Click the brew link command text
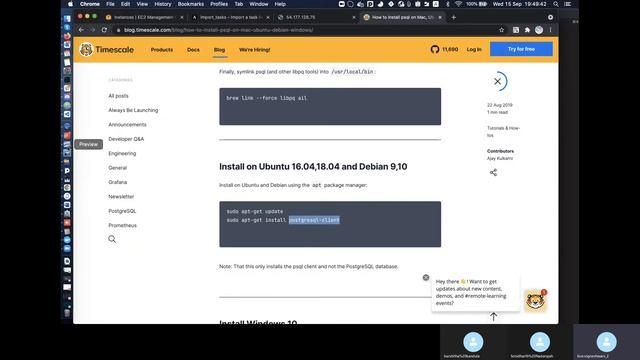 267,98
